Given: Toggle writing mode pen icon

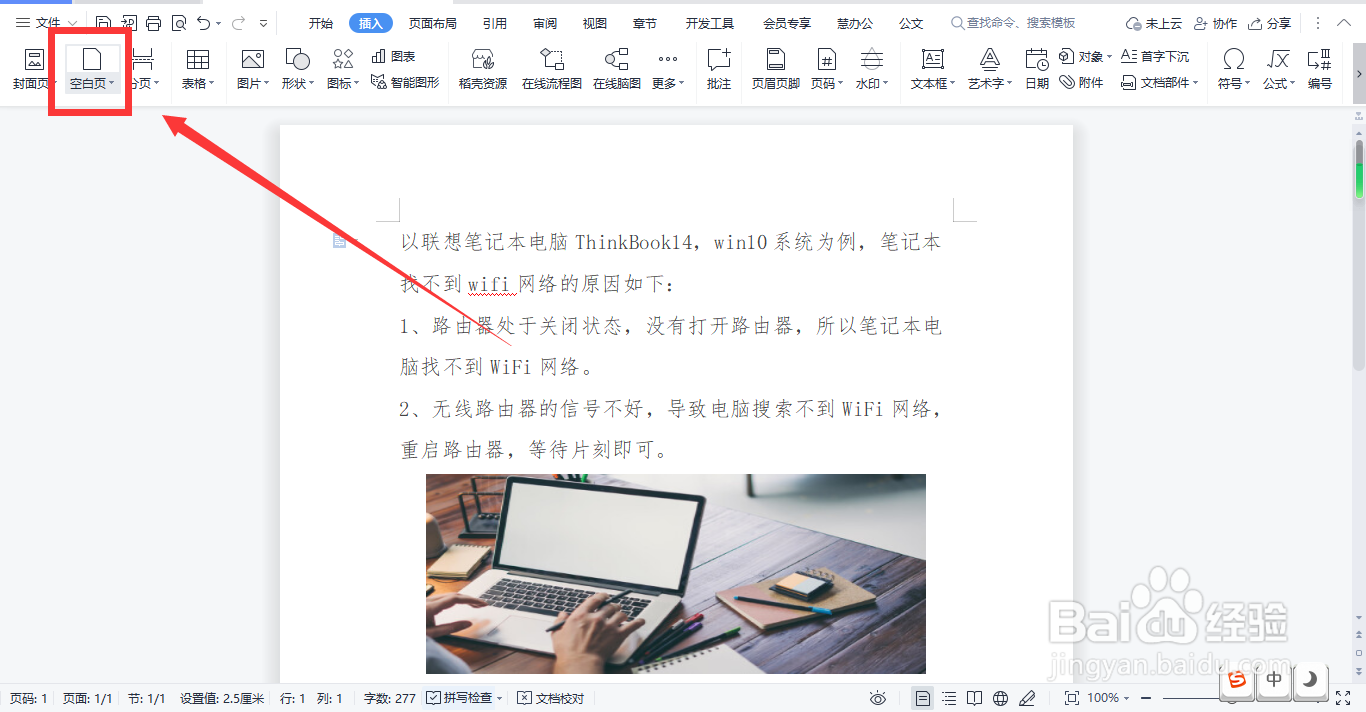Looking at the screenshot, I should click(x=1027, y=698).
